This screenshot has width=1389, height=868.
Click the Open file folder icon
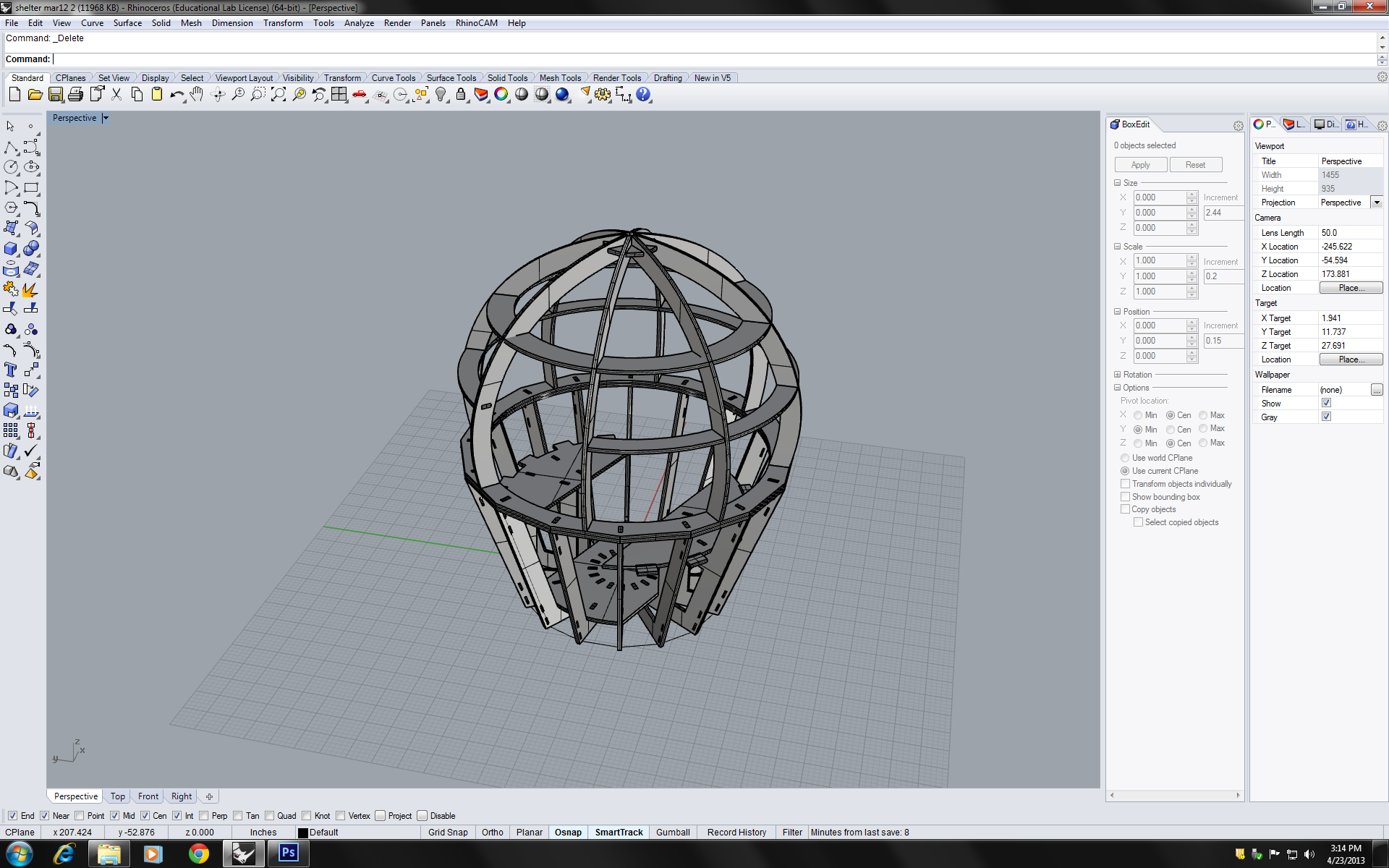pyautogui.click(x=35, y=95)
